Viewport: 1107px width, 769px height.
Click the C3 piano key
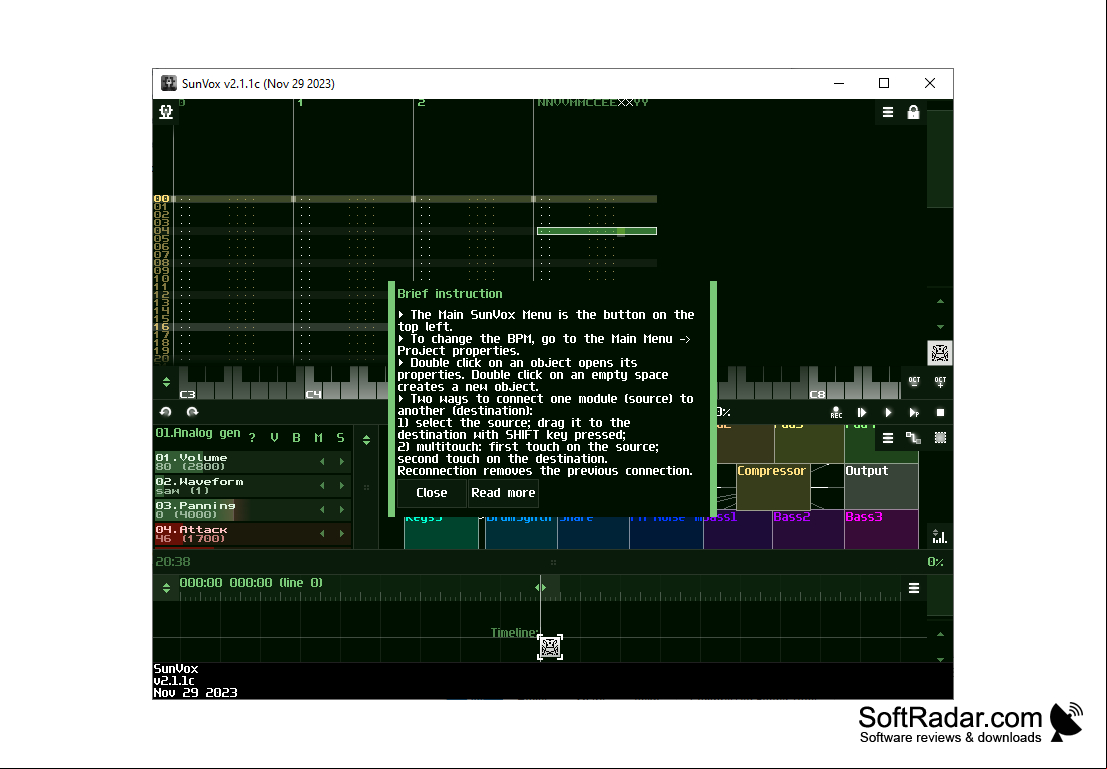coord(188,393)
